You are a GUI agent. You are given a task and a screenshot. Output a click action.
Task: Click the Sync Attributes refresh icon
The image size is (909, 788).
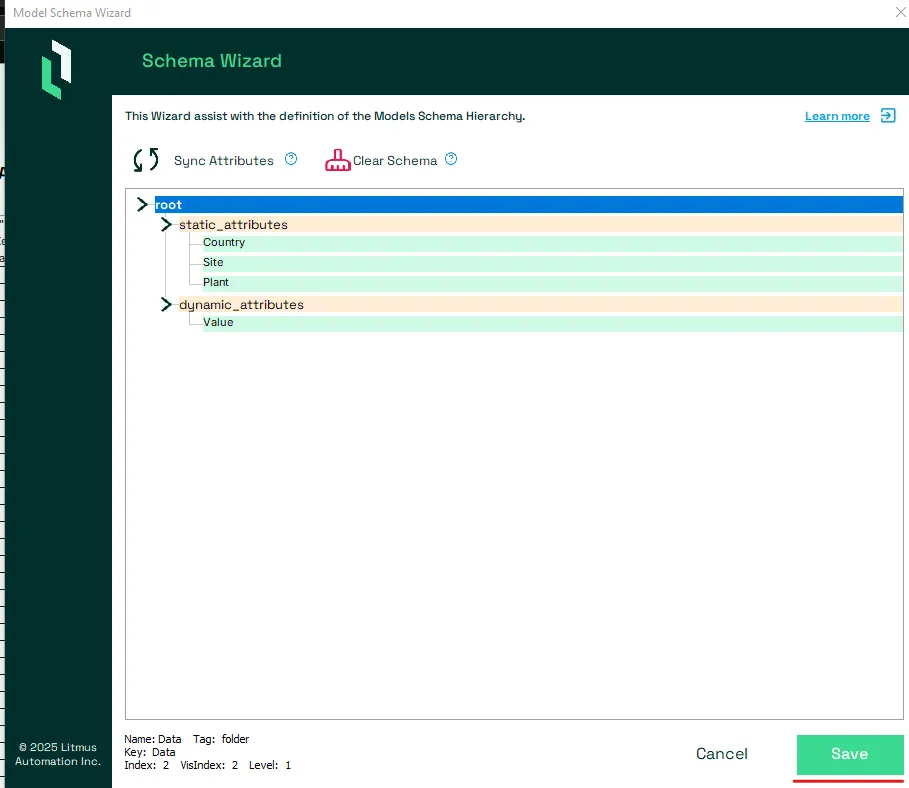click(x=146, y=160)
